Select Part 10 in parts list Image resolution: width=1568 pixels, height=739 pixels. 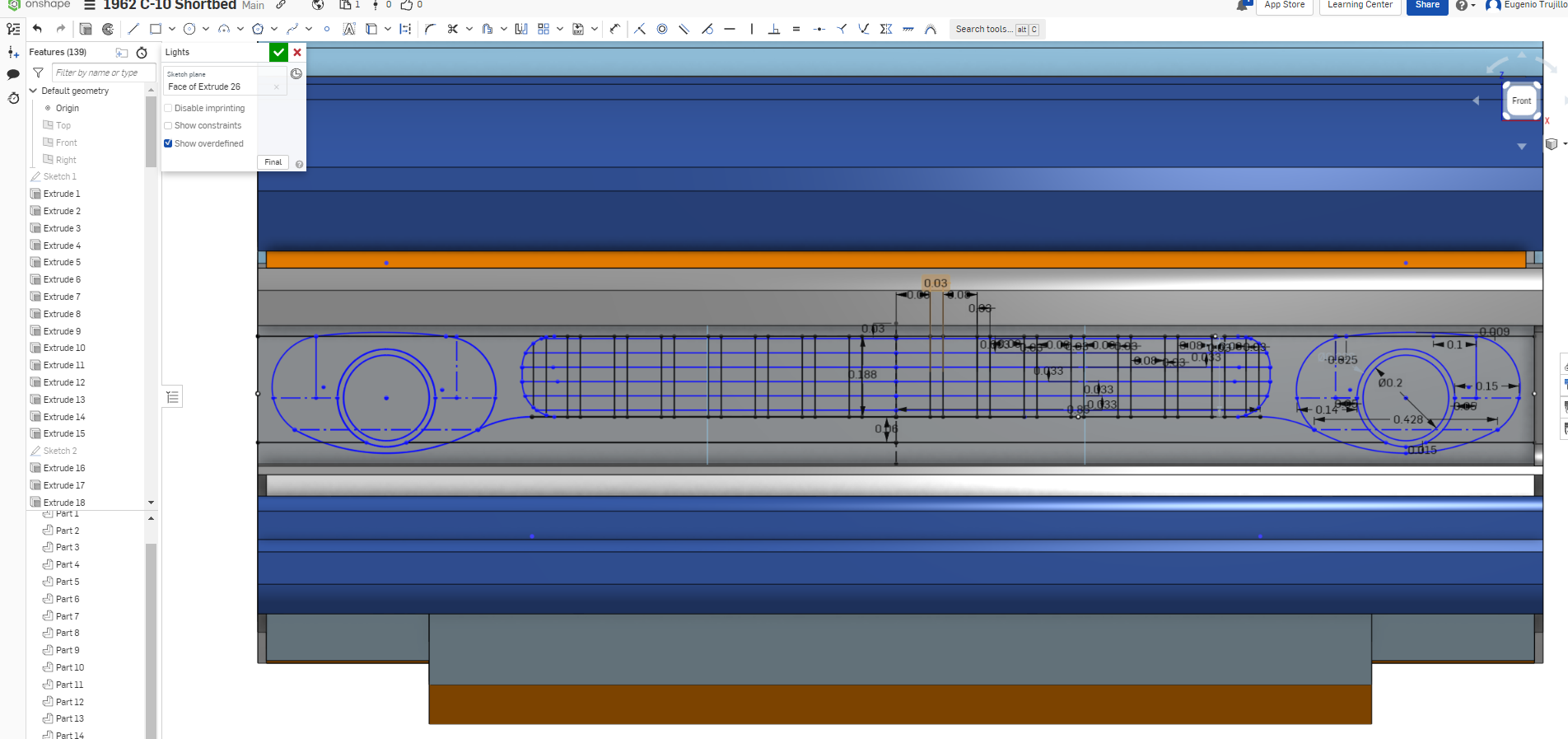(x=70, y=667)
